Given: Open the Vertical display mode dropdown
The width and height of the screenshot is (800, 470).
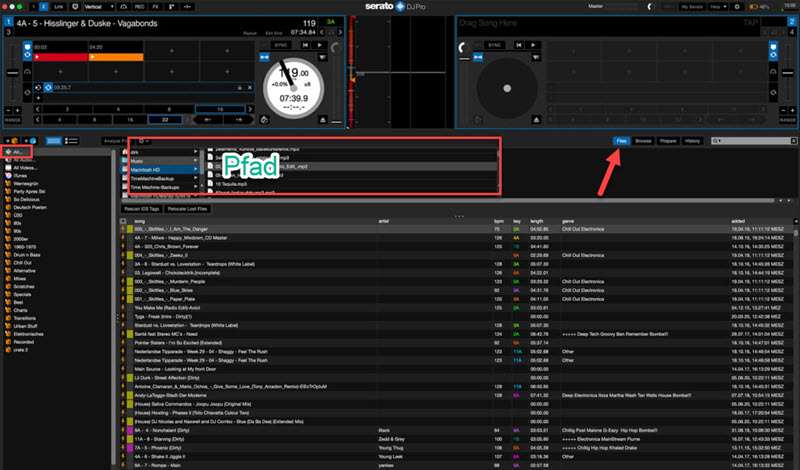Looking at the screenshot, I should tap(99, 7).
